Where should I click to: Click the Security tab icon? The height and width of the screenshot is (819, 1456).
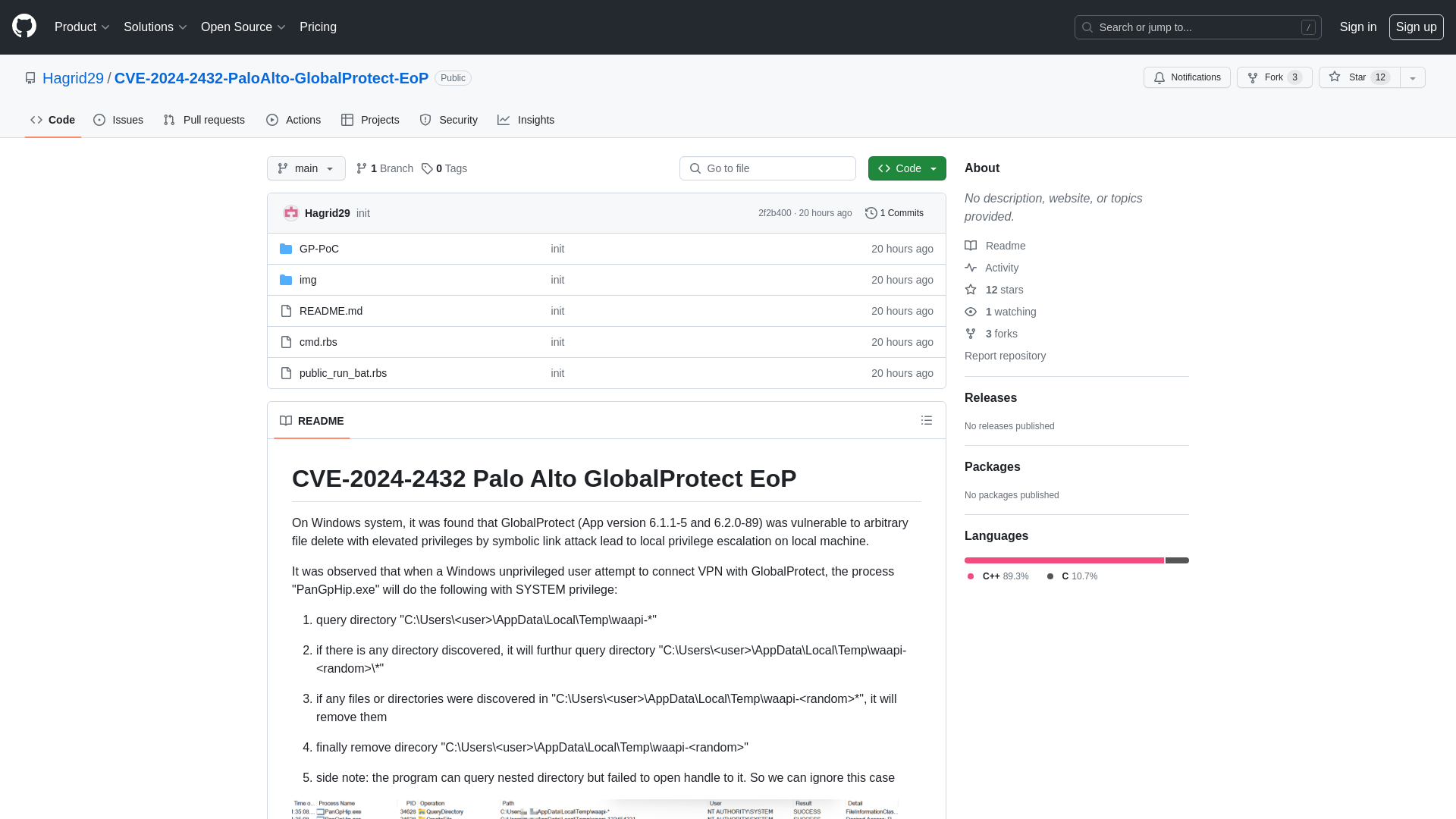[425, 120]
